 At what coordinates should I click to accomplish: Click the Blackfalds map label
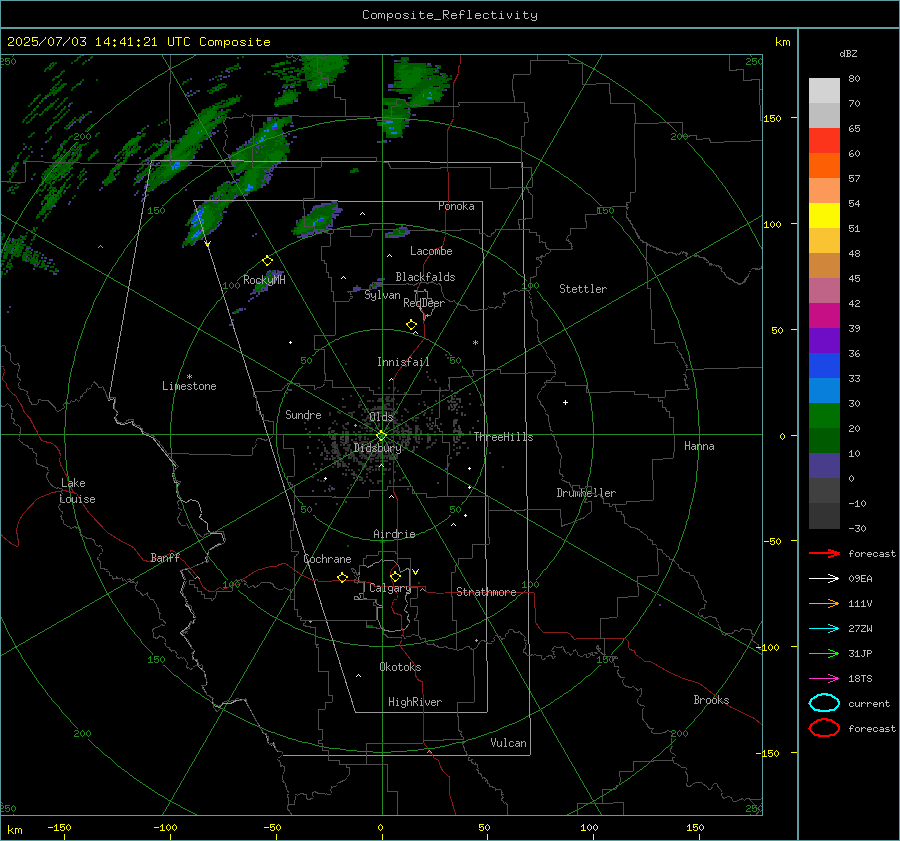425,277
